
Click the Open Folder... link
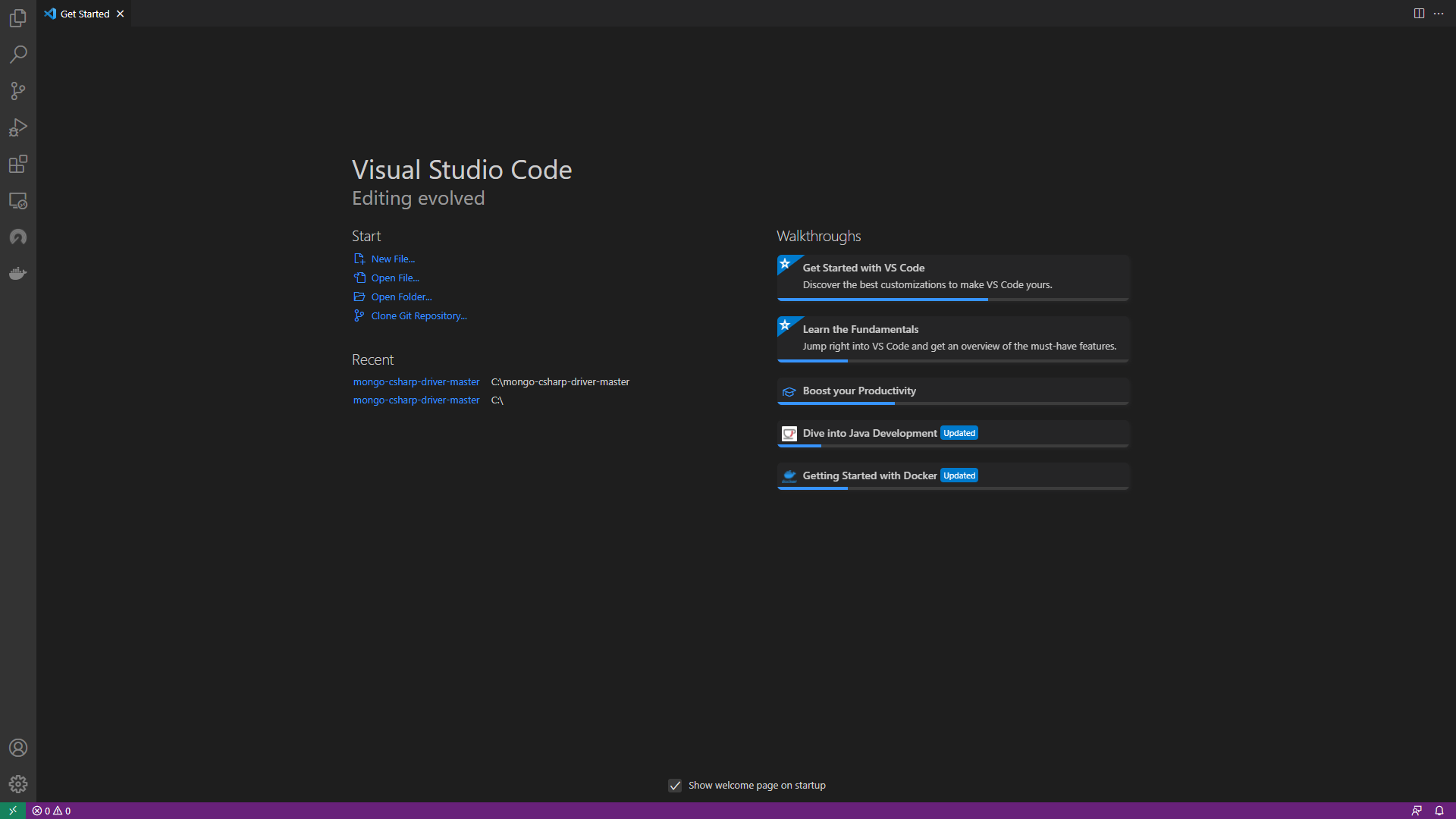[x=401, y=297]
